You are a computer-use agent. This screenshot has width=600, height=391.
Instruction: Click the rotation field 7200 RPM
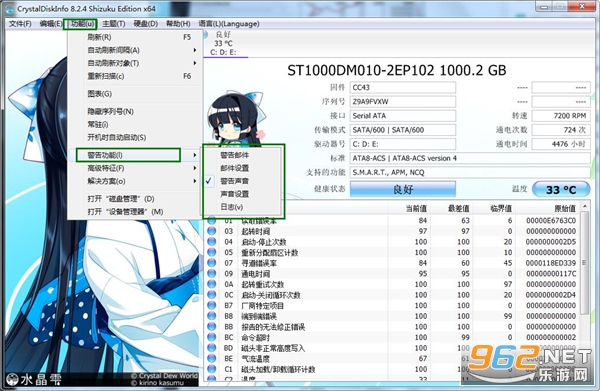(561, 116)
